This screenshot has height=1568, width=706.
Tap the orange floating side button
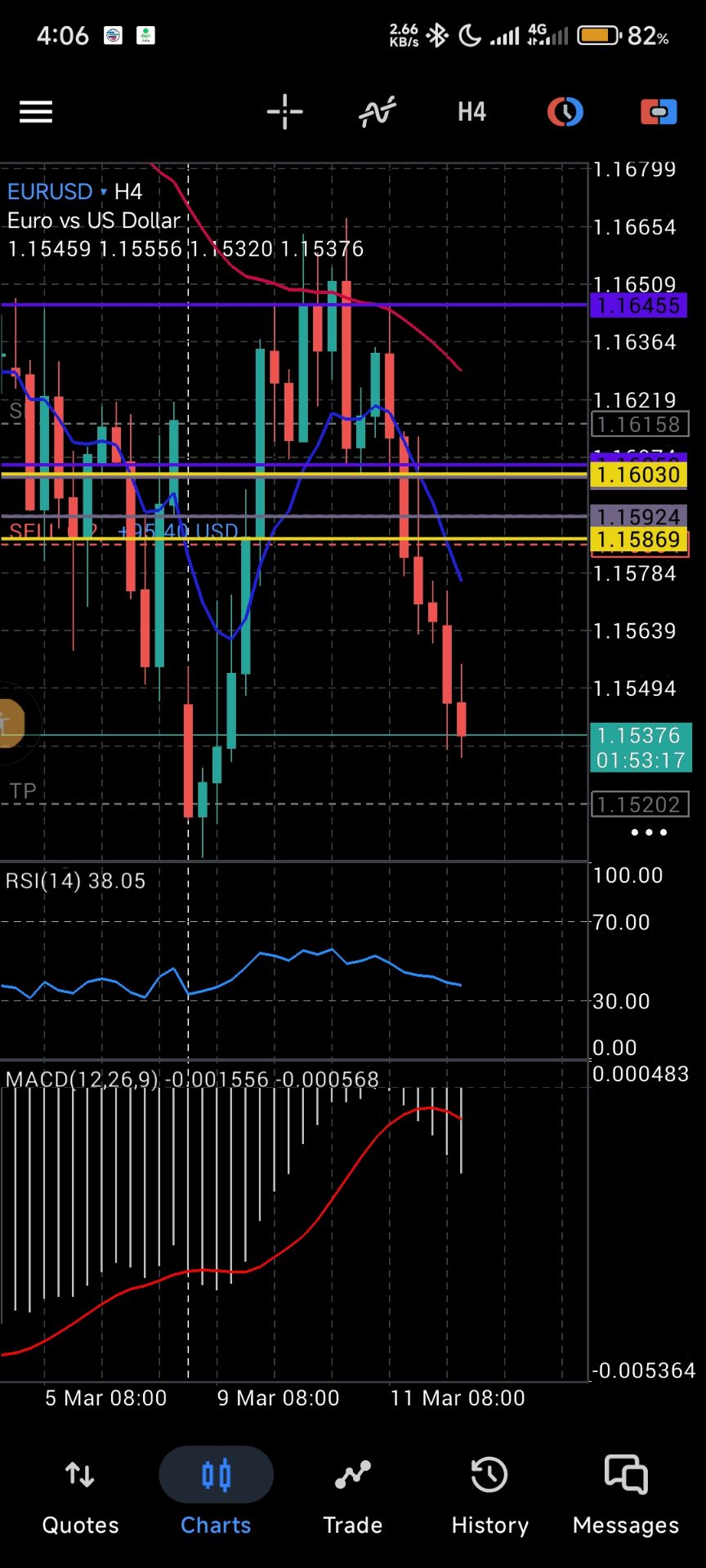[x=10, y=723]
